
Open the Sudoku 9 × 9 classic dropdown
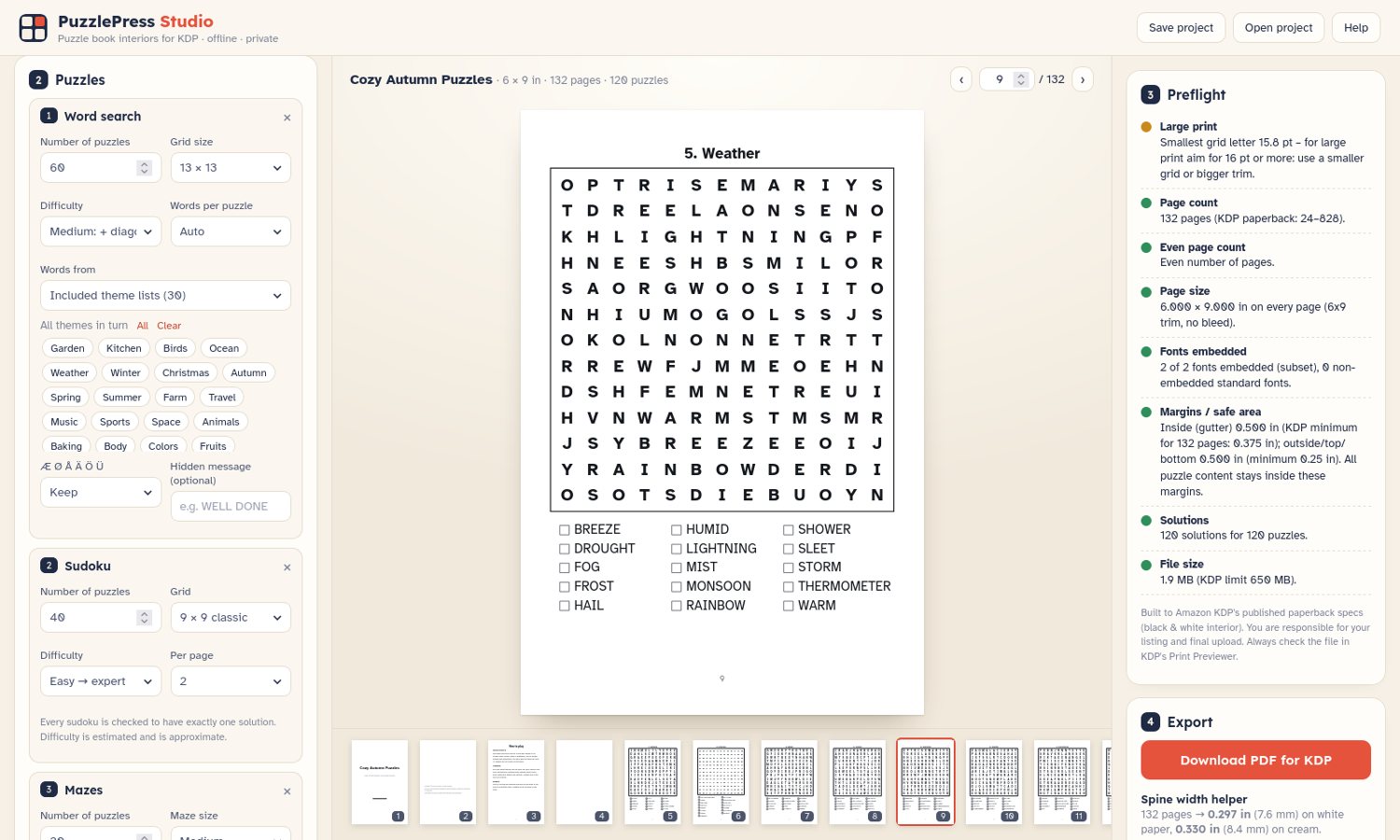tap(231, 618)
